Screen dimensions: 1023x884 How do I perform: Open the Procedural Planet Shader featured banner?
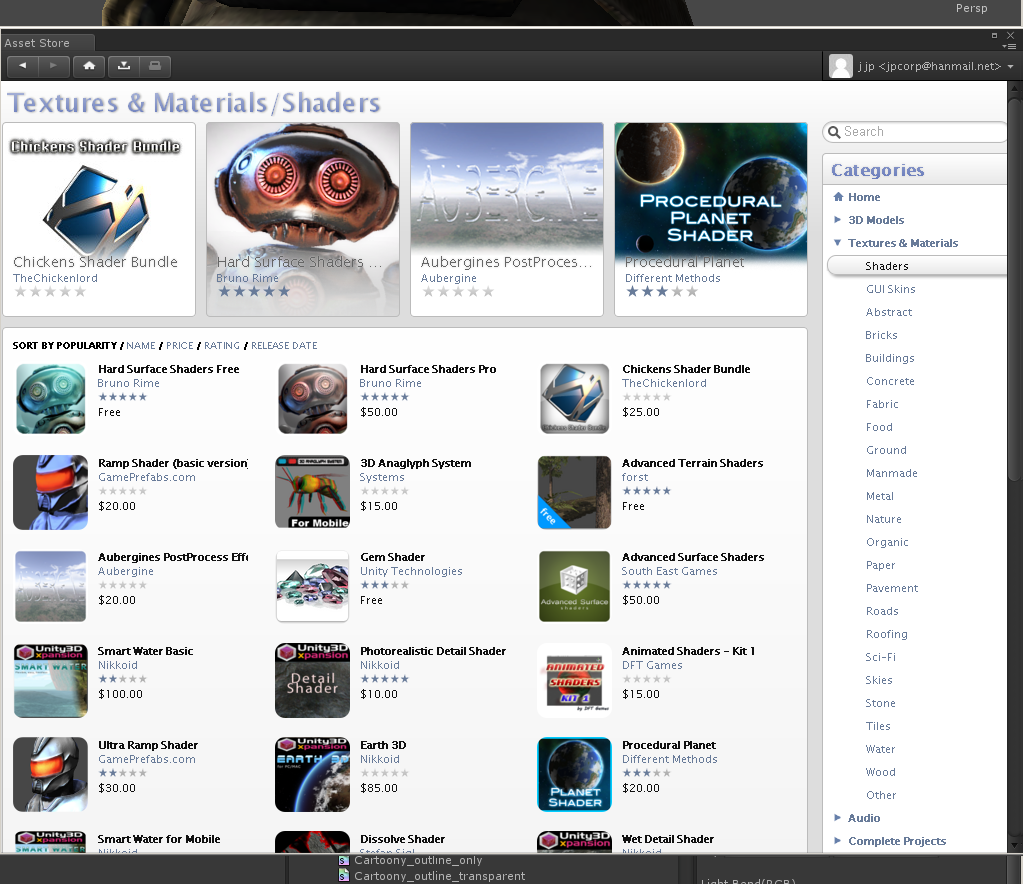pyautogui.click(x=710, y=219)
